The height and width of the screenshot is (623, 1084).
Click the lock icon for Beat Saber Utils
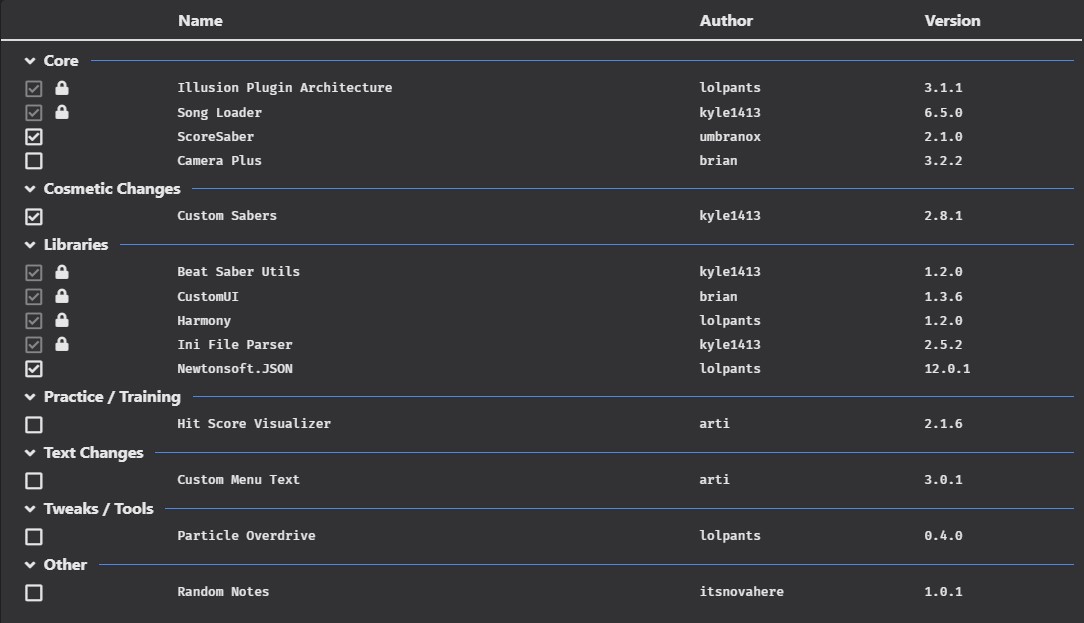pyautogui.click(x=62, y=272)
